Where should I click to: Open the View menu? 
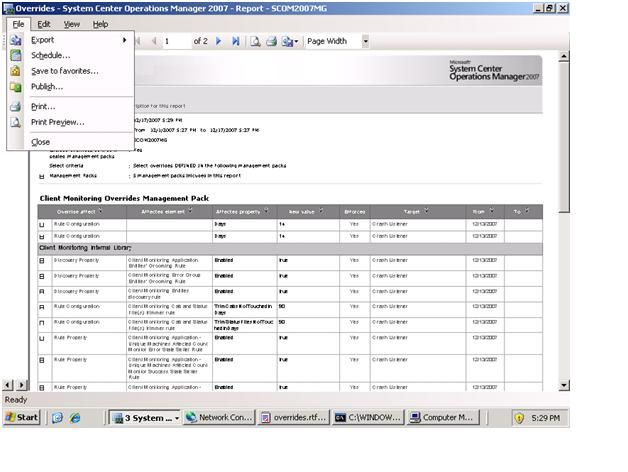coord(72,24)
